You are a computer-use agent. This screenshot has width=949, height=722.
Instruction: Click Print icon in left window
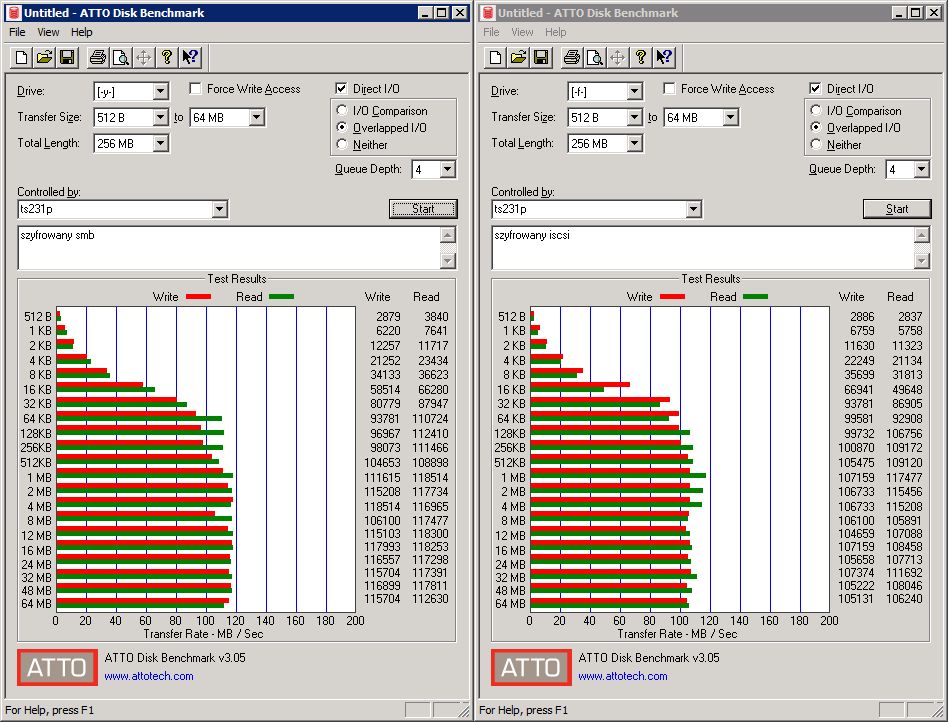(x=97, y=57)
